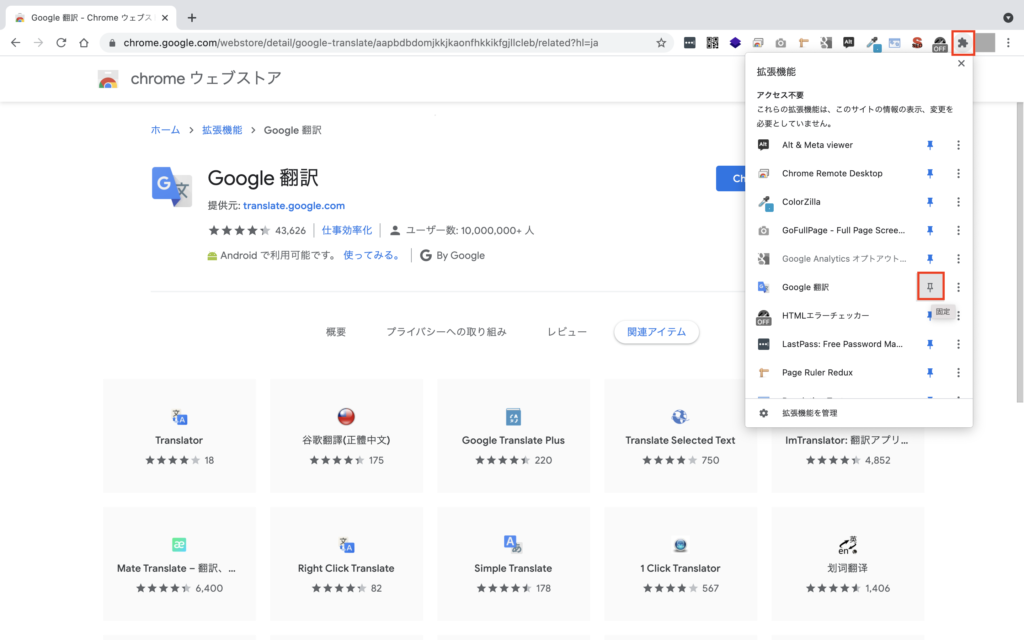Viewport: 1024px width, 640px height.
Task: Toggle the ColorZilla pin
Action: (930, 202)
